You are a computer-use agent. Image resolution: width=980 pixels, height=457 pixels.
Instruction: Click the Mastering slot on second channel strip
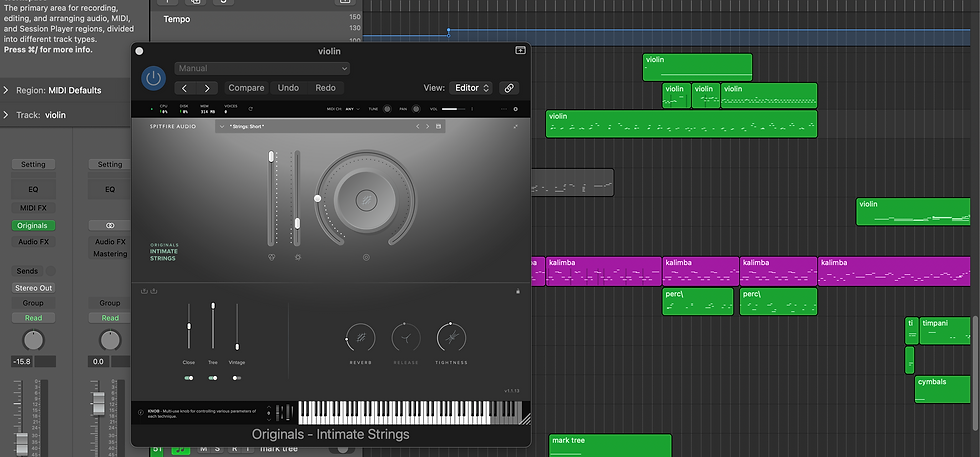110,254
